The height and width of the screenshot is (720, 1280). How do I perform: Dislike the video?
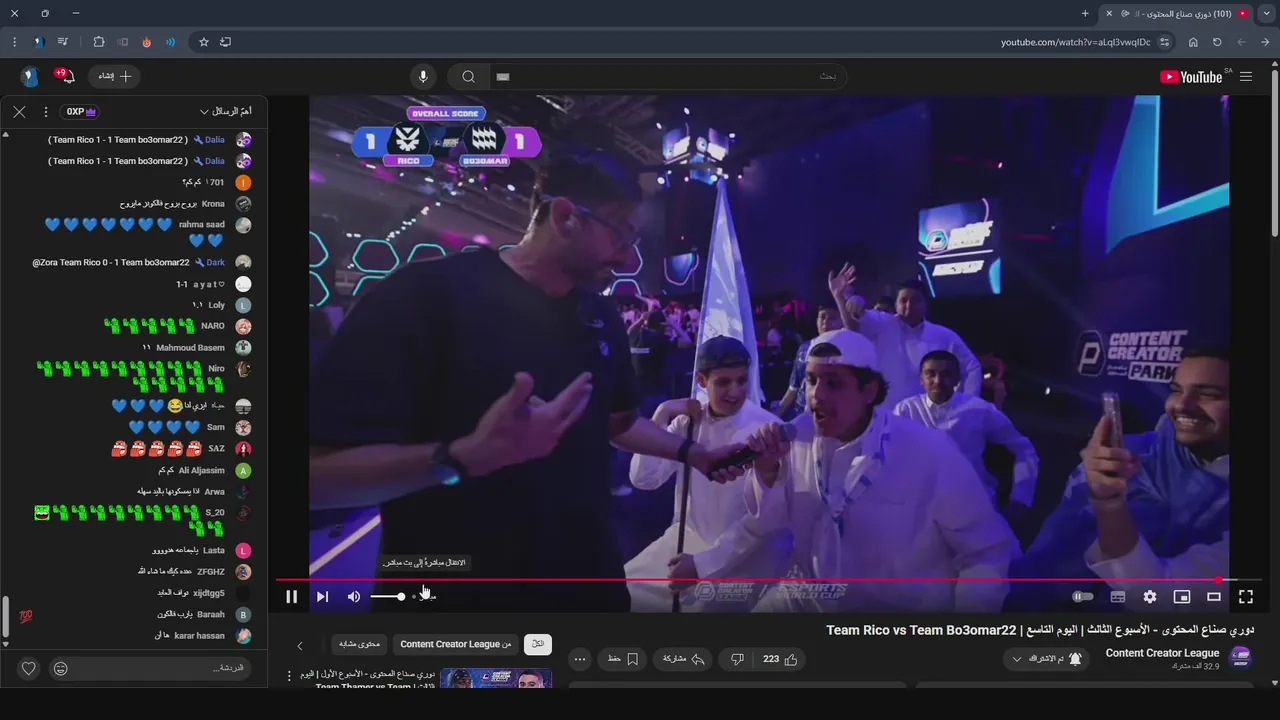(x=737, y=659)
